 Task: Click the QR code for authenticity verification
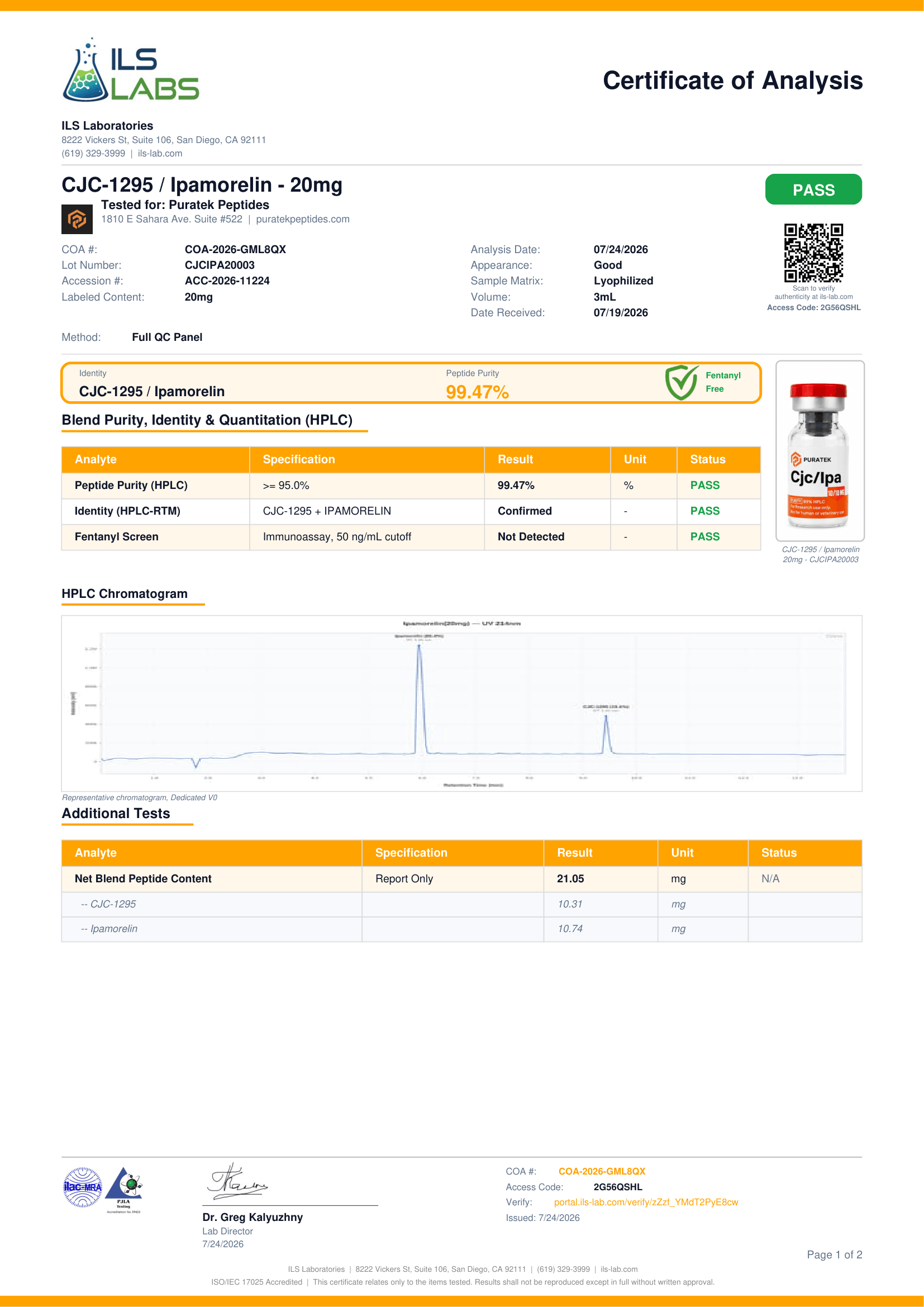click(x=813, y=253)
